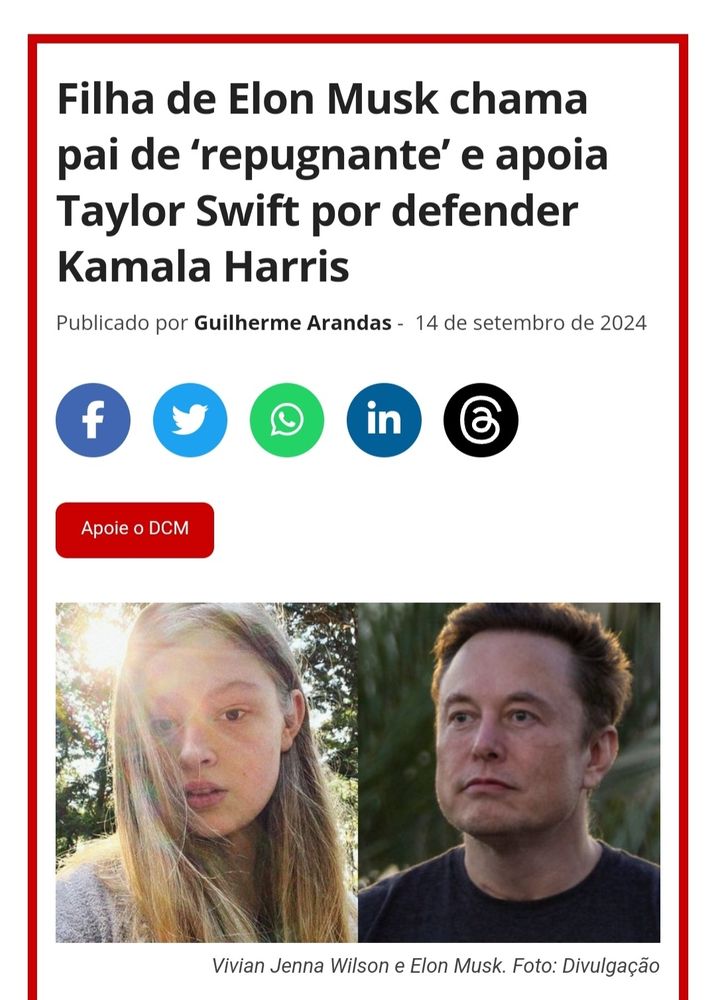The width and height of the screenshot is (716, 1000).
Task: Click the red Apoie o DCM button
Action: (x=135, y=530)
